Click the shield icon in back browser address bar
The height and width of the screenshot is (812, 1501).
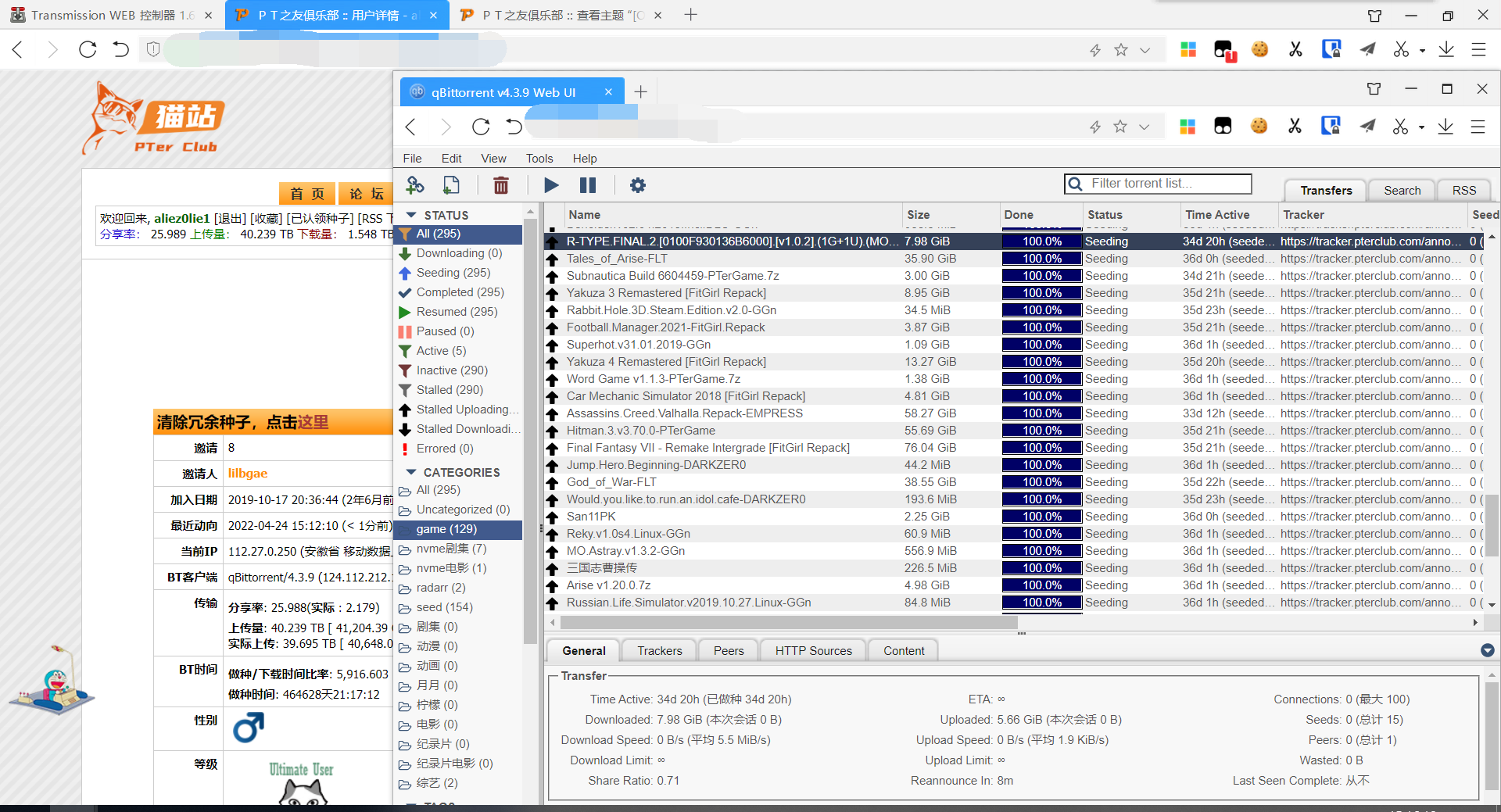[153, 49]
